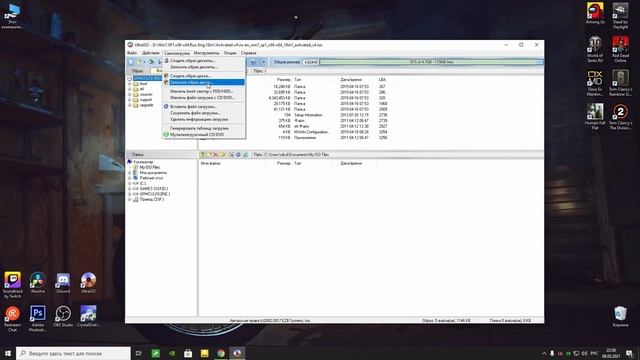Open the Инструменты menu
This screenshot has height=360, width=640.
point(207,53)
